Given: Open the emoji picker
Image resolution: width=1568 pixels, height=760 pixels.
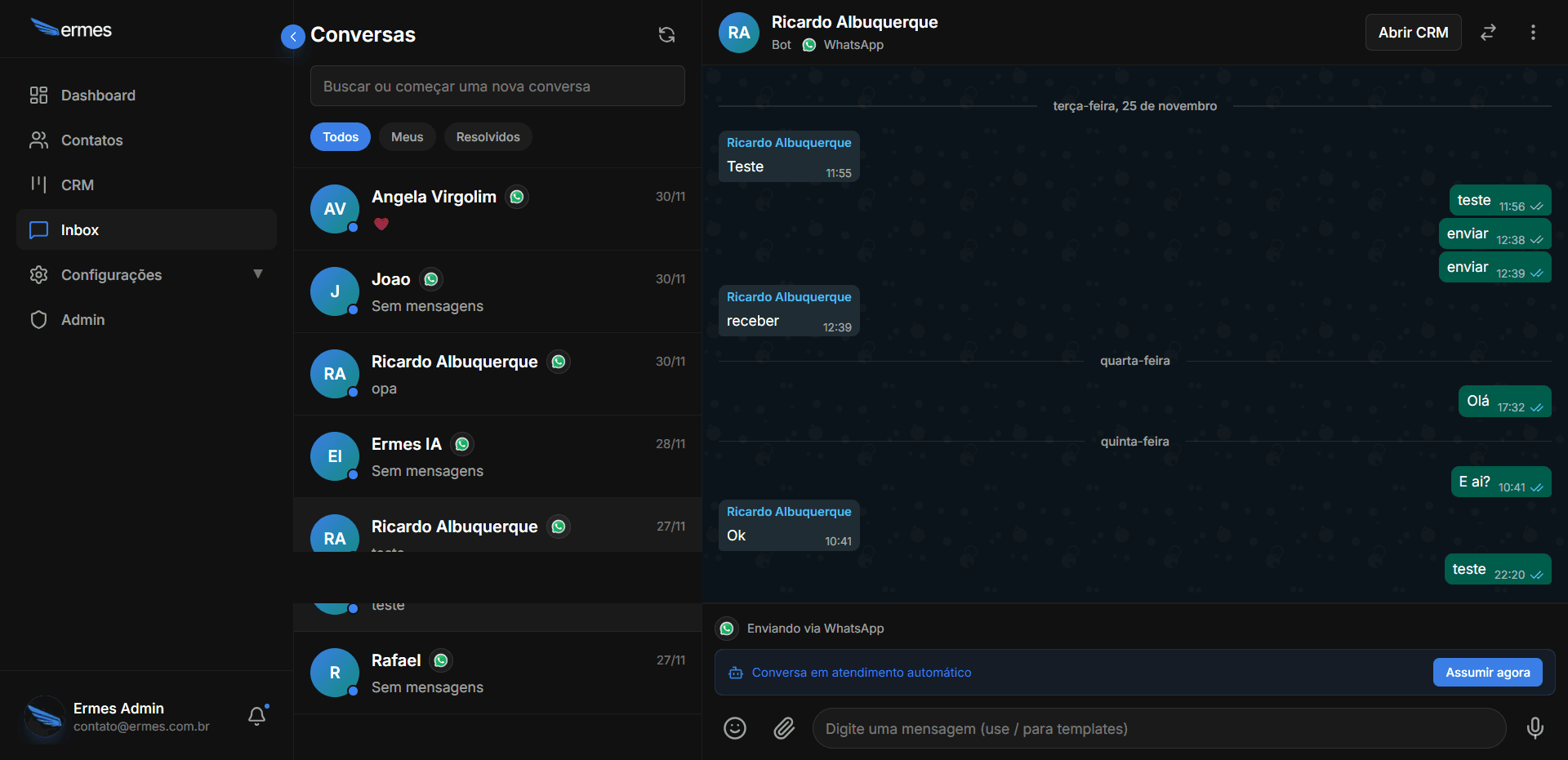Looking at the screenshot, I should (734, 728).
